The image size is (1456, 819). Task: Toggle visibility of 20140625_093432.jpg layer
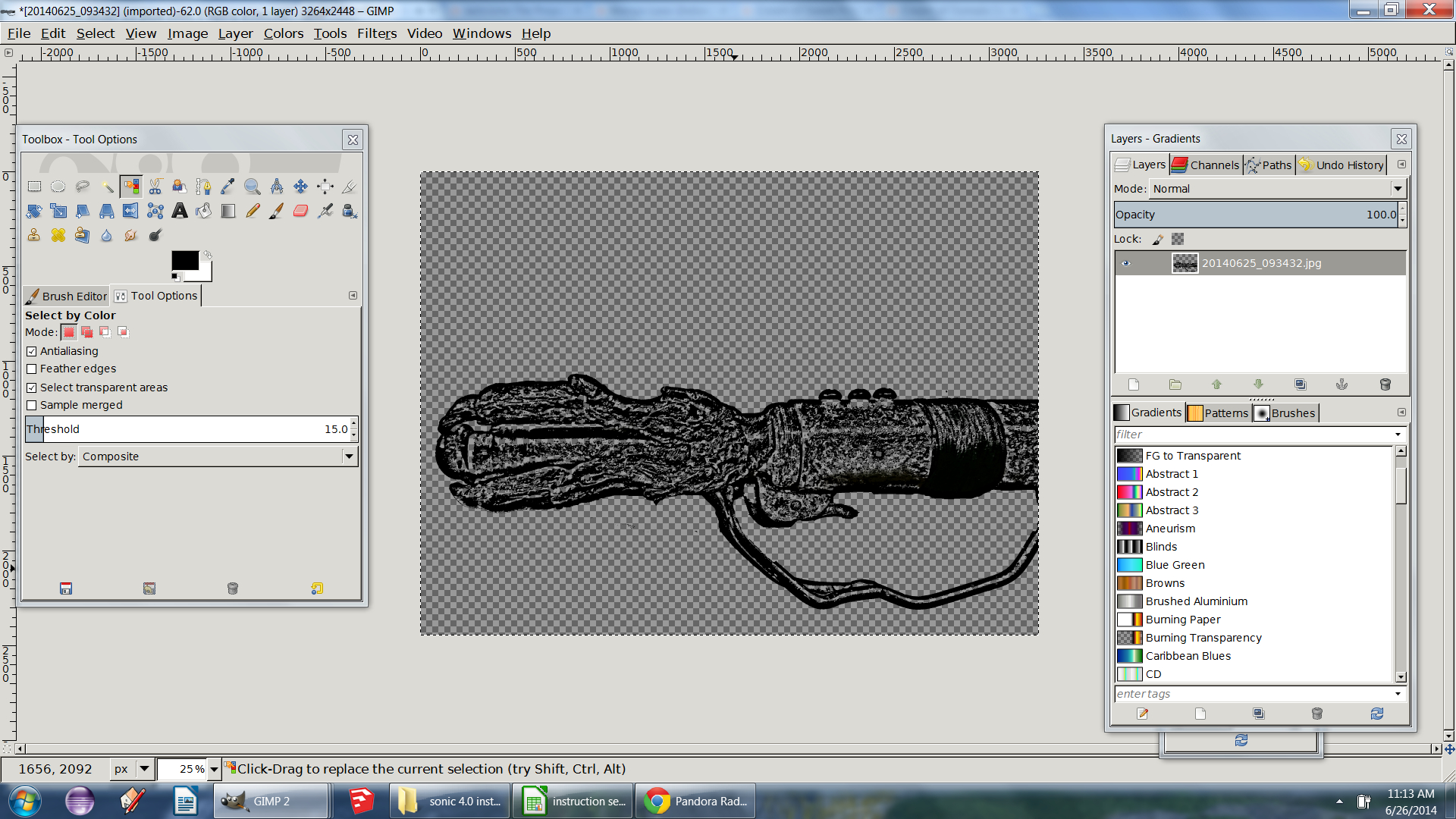(1126, 263)
